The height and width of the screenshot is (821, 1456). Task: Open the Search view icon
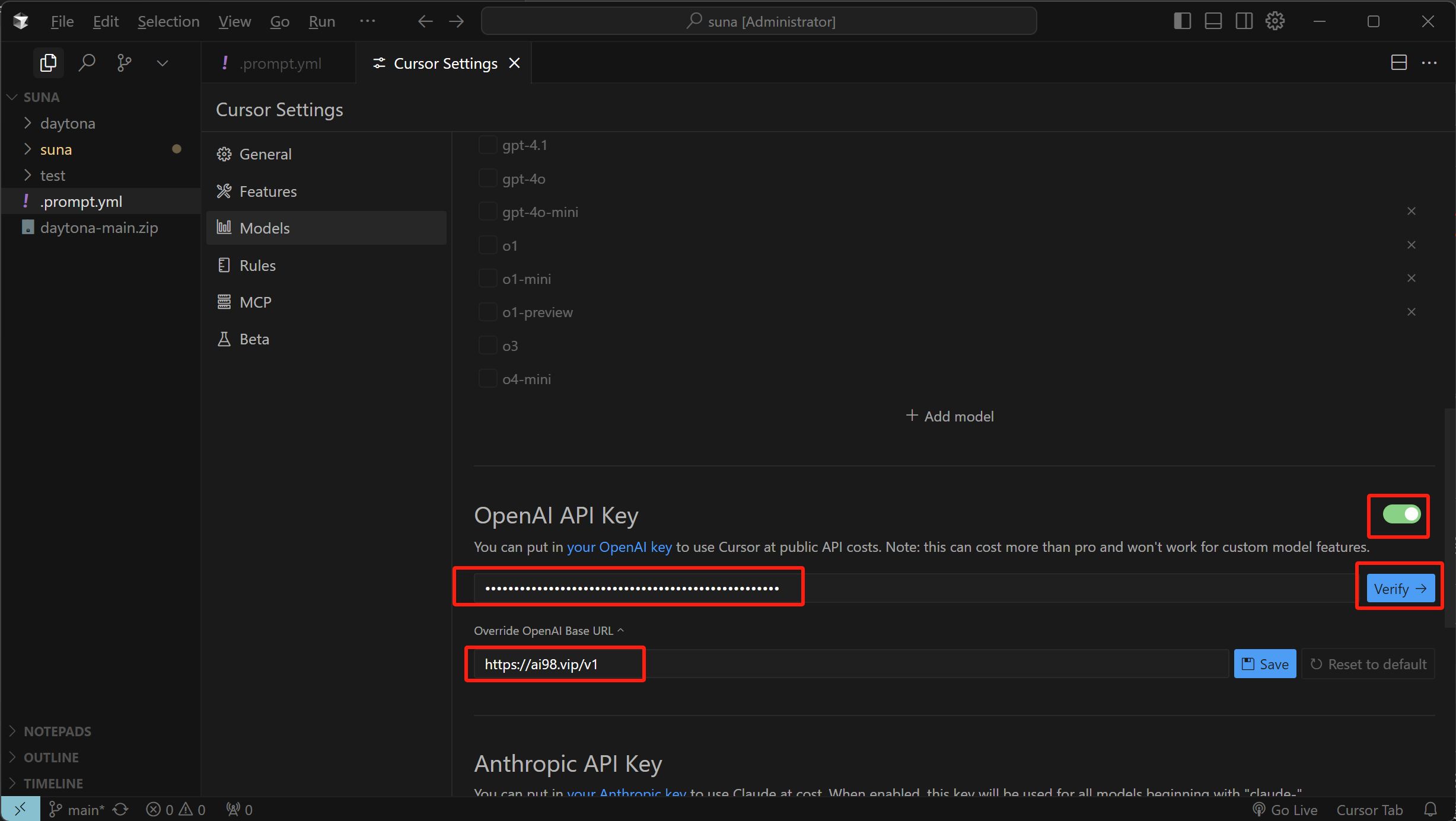(87, 62)
